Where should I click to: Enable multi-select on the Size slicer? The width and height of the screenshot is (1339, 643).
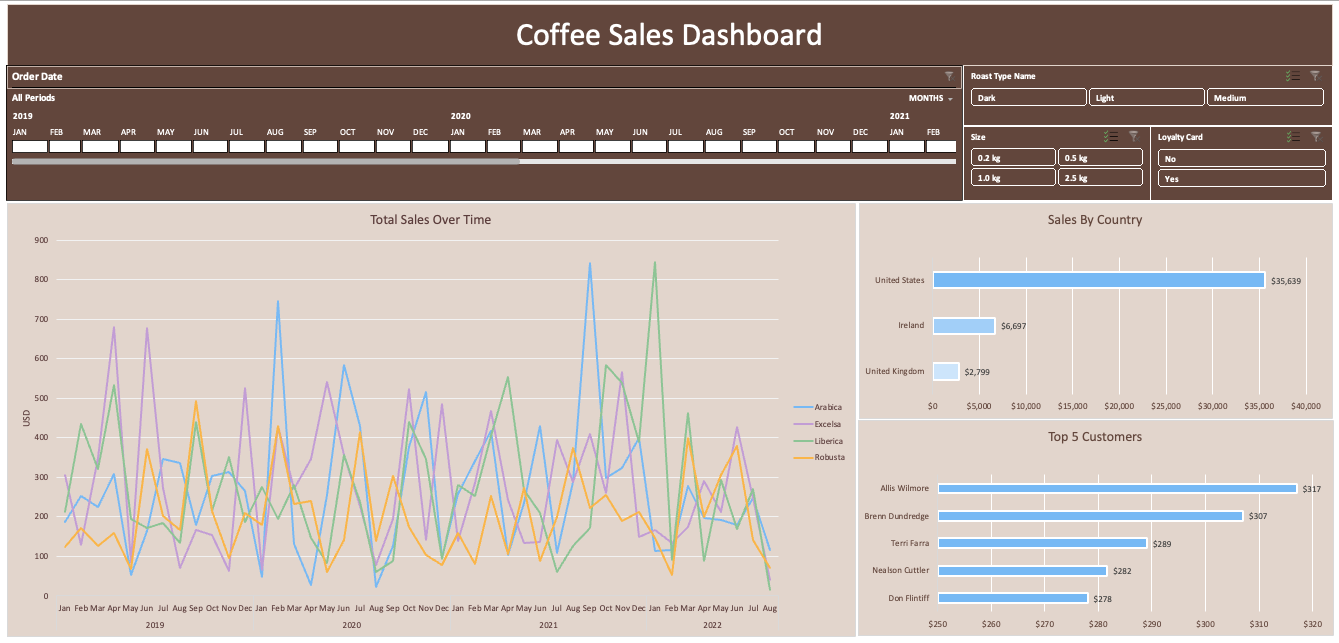click(1110, 136)
